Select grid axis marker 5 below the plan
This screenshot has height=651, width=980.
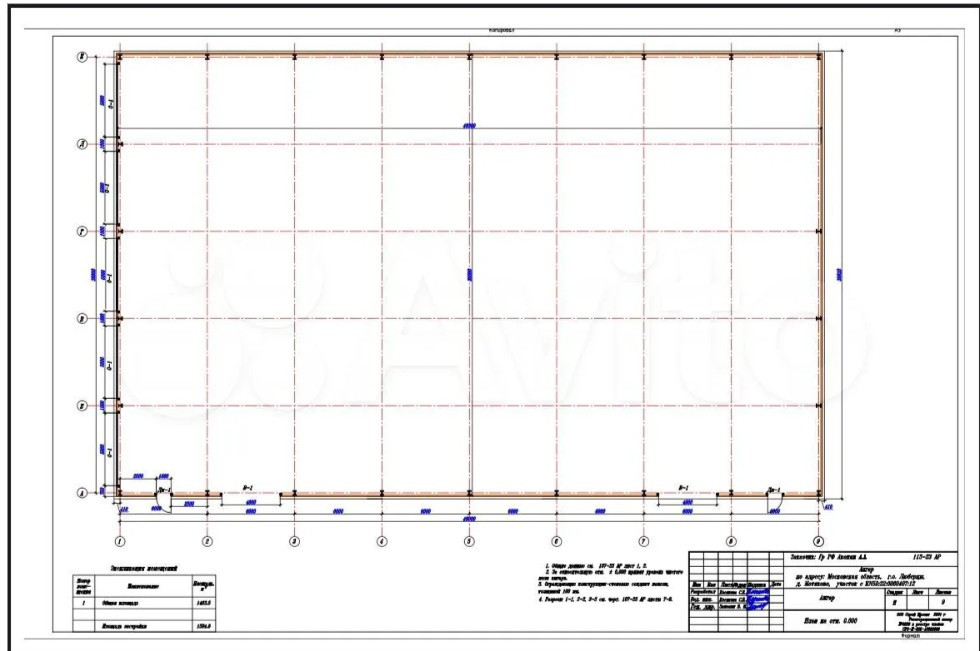[468, 541]
